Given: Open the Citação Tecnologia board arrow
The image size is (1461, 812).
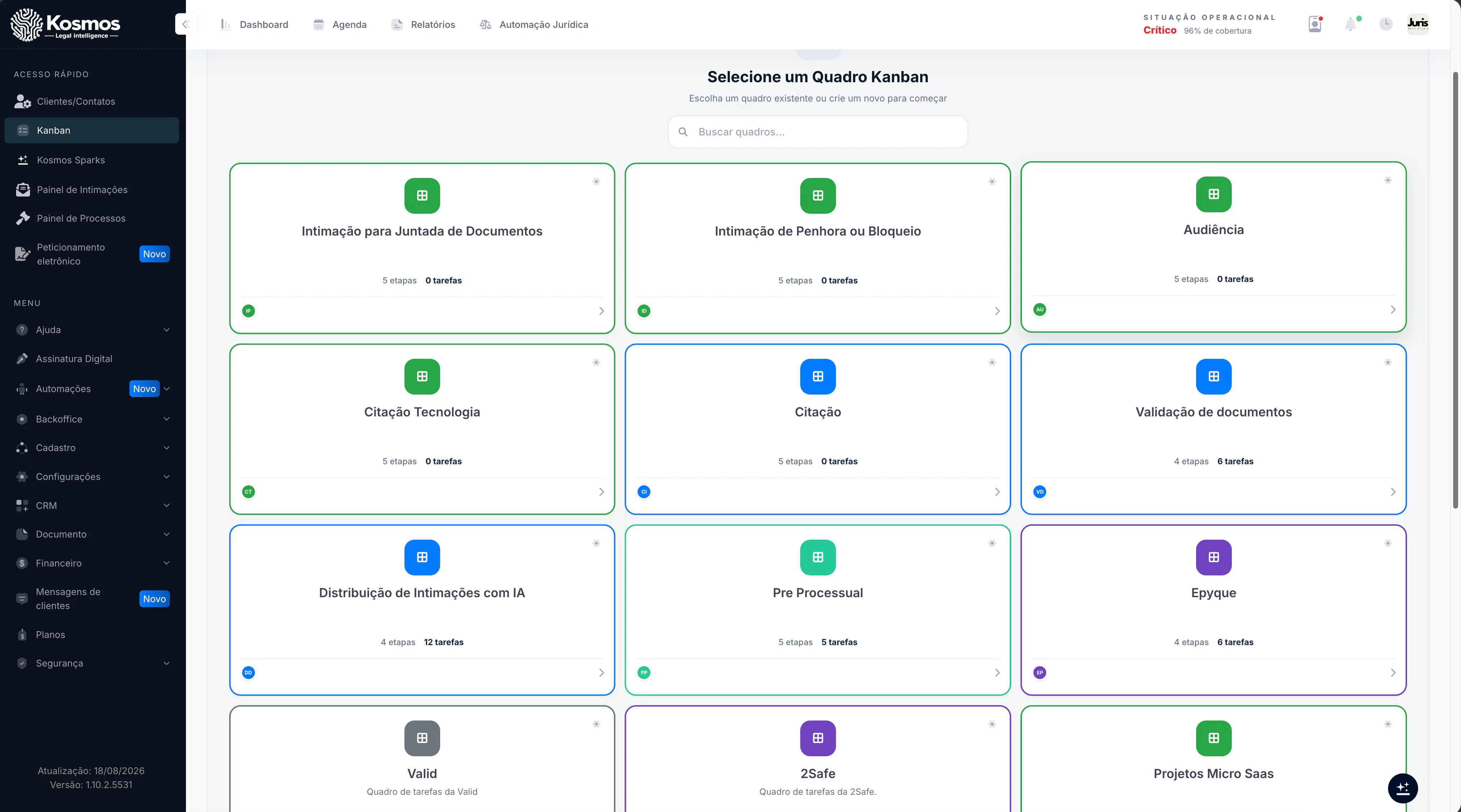Looking at the screenshot, I should tap(601, 492).
